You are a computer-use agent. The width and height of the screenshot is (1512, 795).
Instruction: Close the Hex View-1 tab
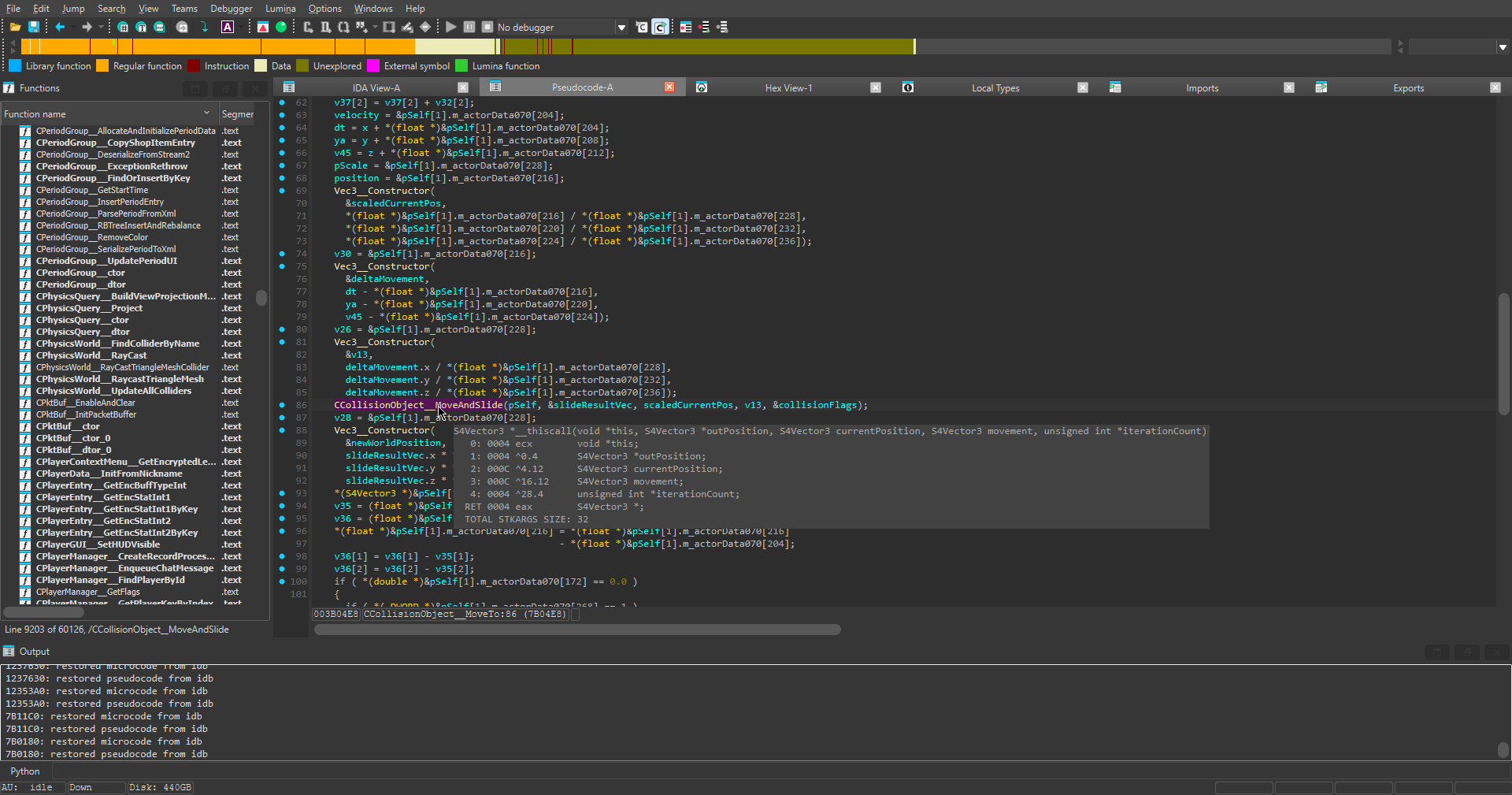876,87
